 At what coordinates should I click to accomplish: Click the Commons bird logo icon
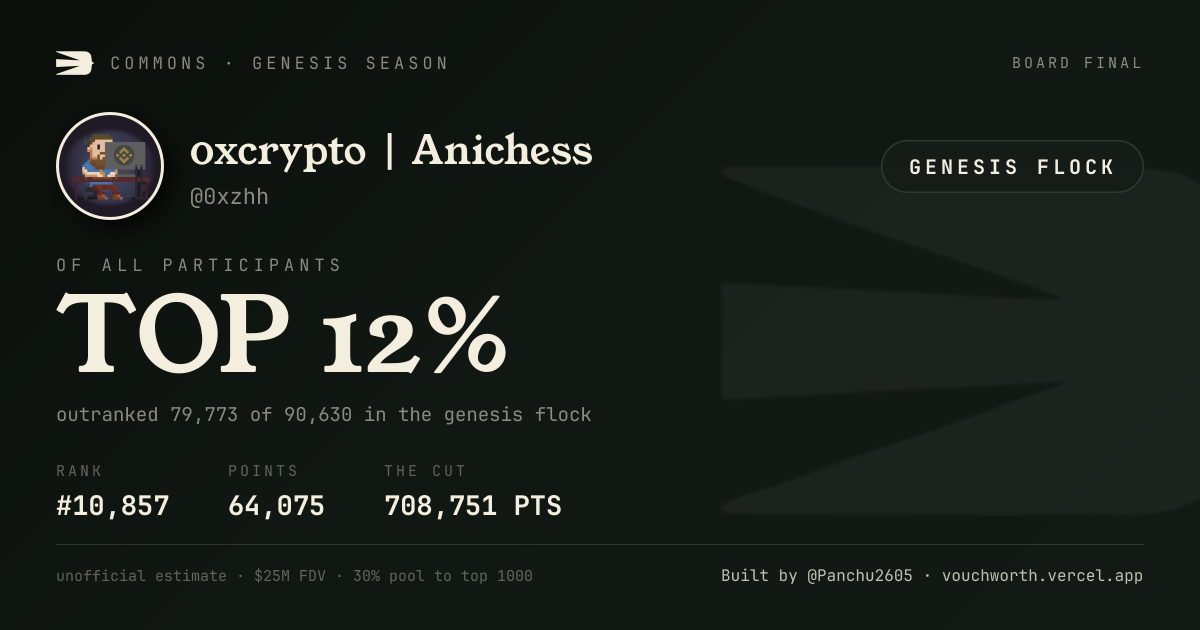click(x=74, y=63)
